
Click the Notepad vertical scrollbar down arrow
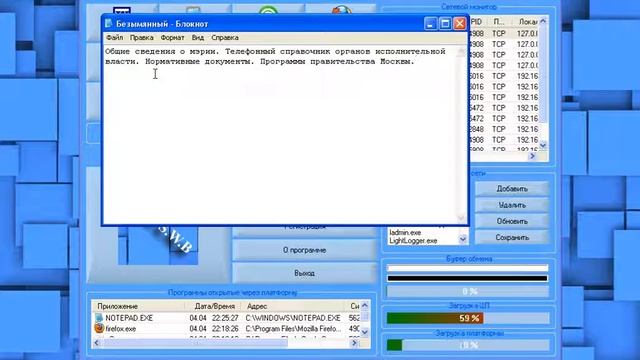[x=462, y=218]
